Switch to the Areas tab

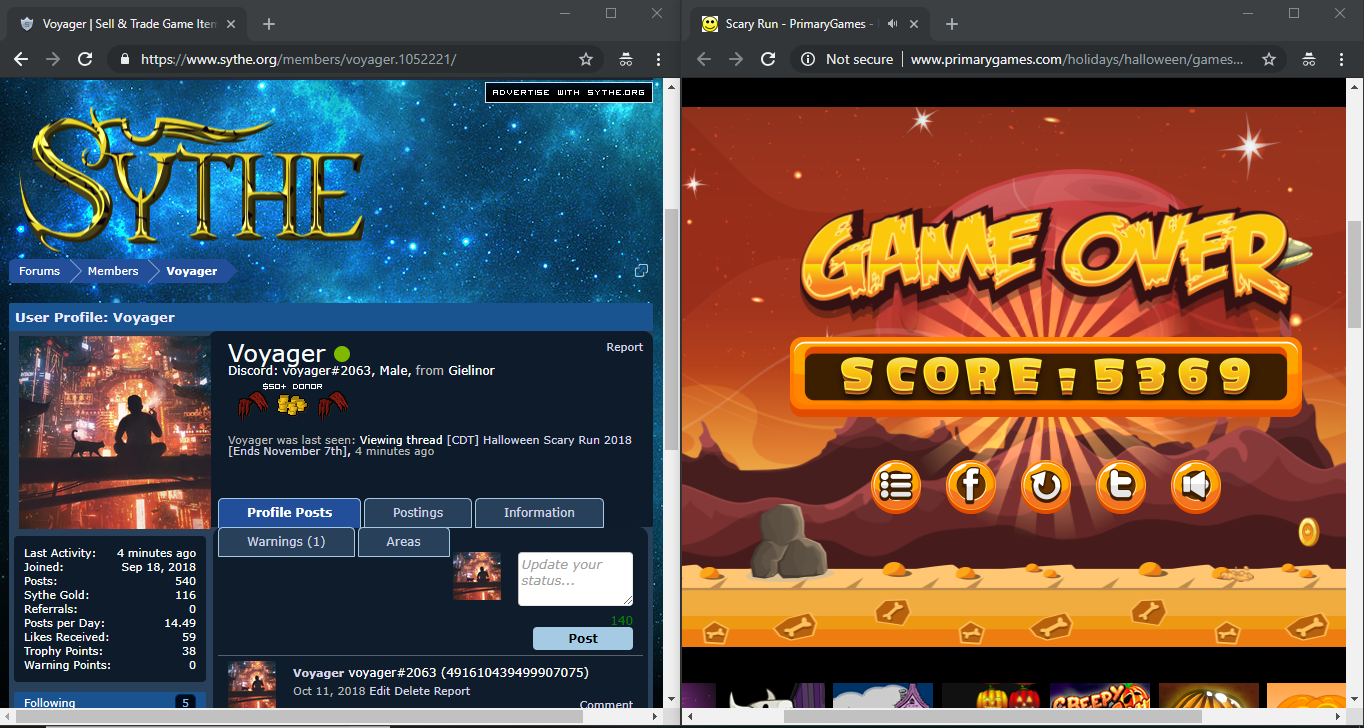pyautogui.click(x=403, y=542)
